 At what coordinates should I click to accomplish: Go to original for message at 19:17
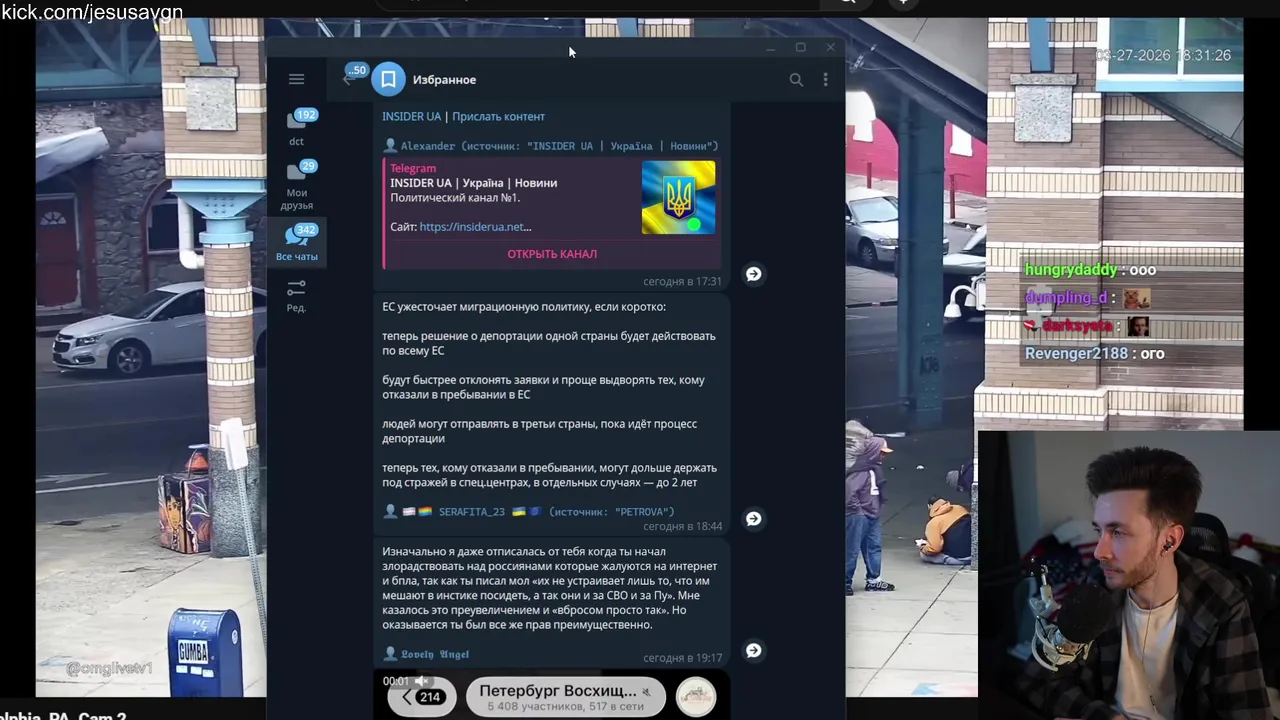click(x=754, y=650)
